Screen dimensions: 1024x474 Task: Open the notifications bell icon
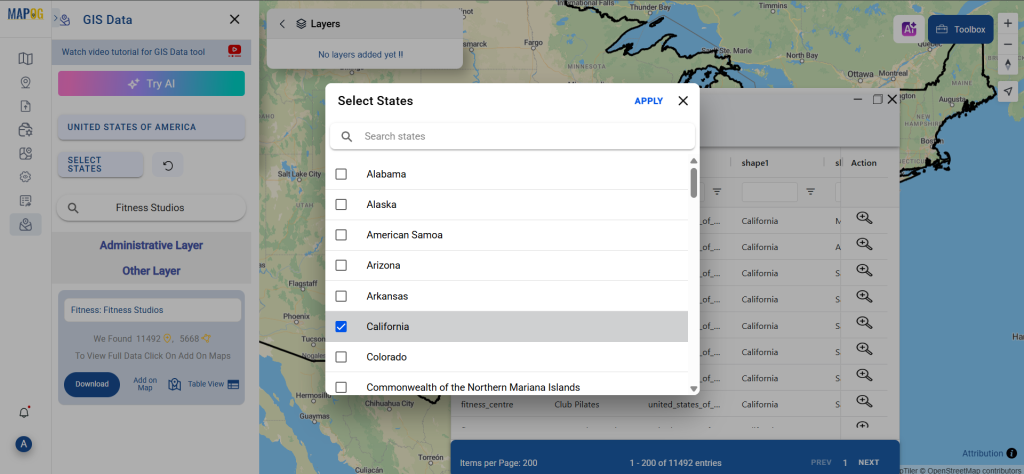(25, 412)
